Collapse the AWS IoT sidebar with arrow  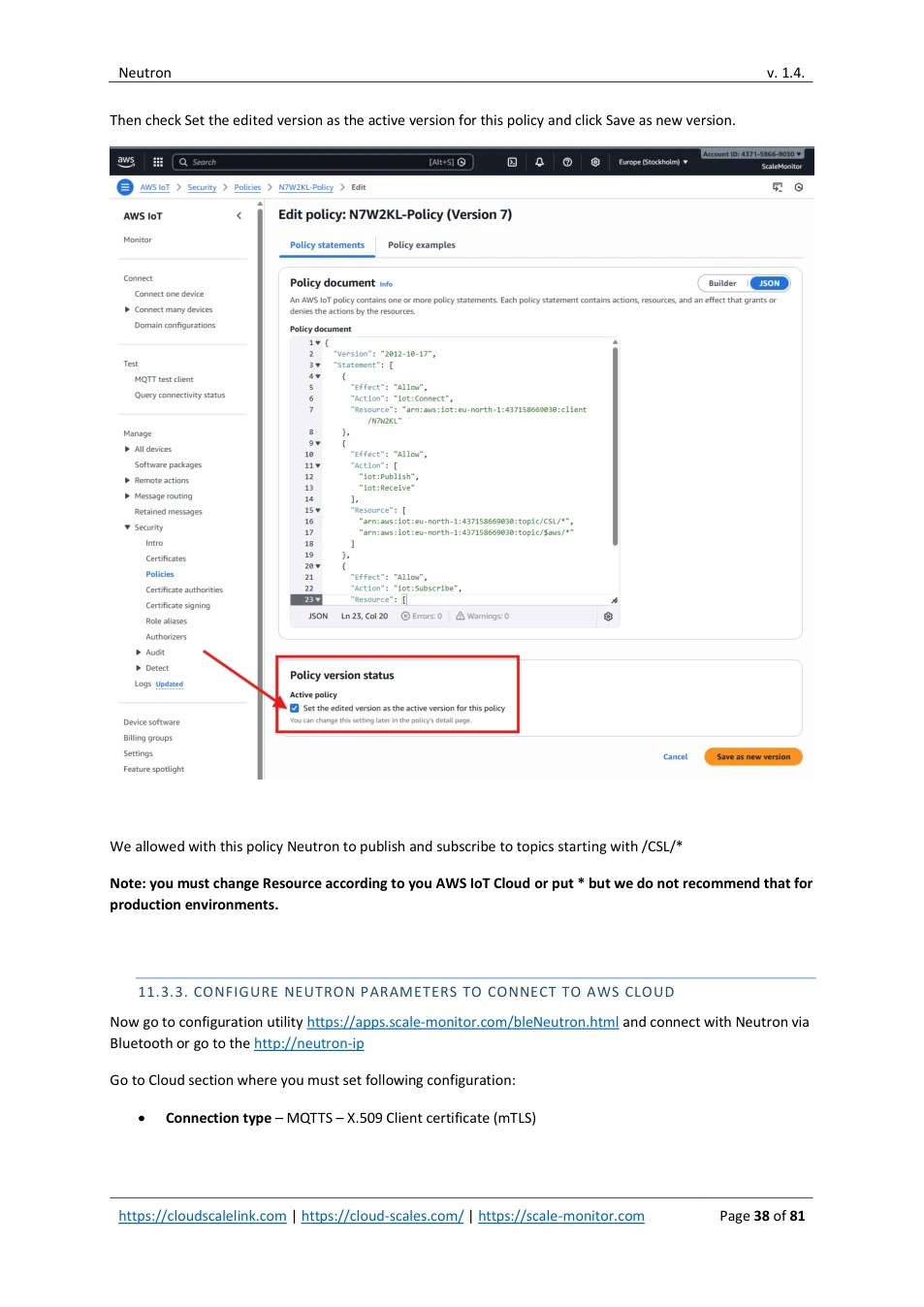pyautogui.click(x=239, y=216)
